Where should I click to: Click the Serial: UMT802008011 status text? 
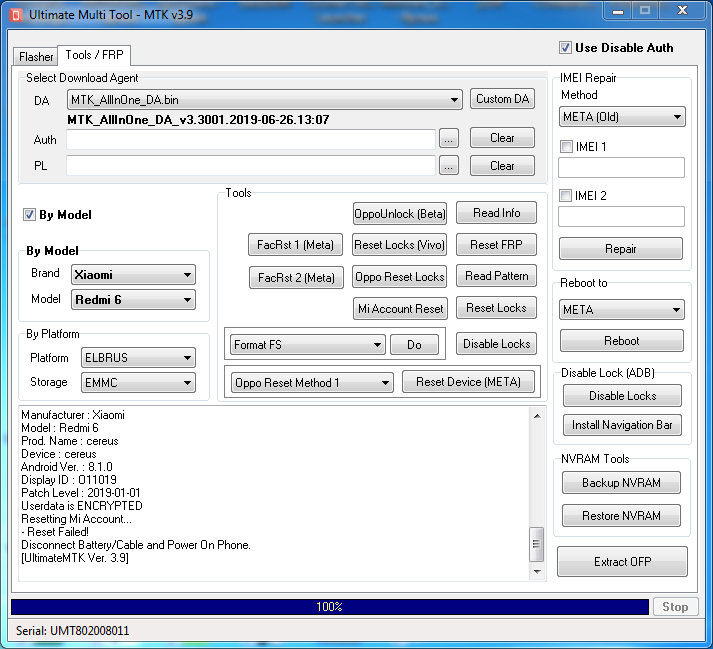coord(72,631)
